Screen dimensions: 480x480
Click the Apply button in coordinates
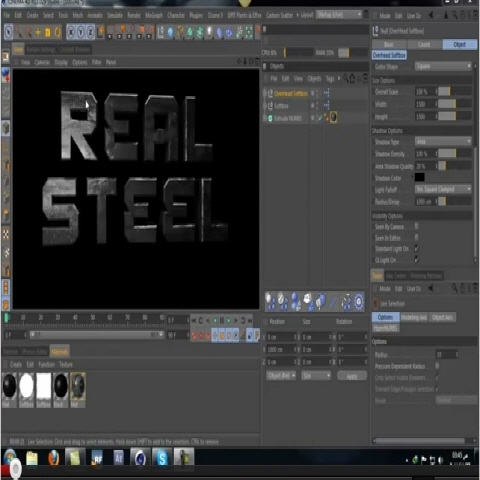click(x=352, y=376)
